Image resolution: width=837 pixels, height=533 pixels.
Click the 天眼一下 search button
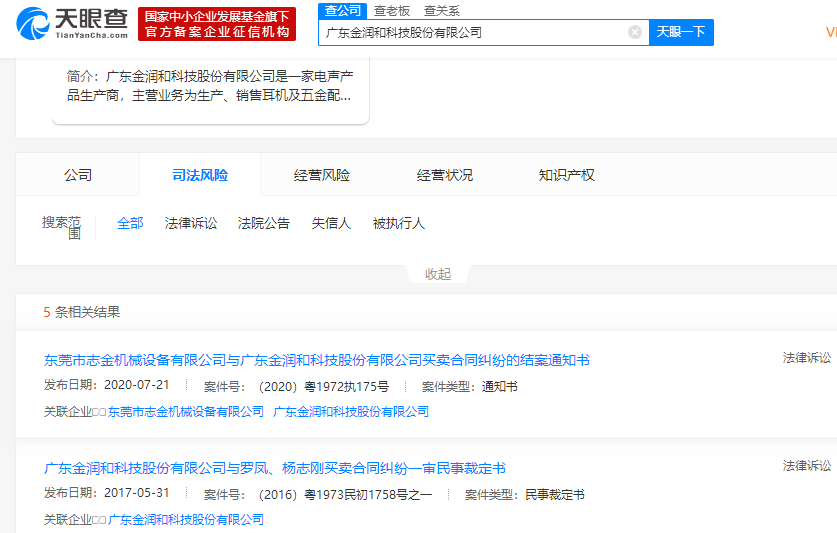681,32
